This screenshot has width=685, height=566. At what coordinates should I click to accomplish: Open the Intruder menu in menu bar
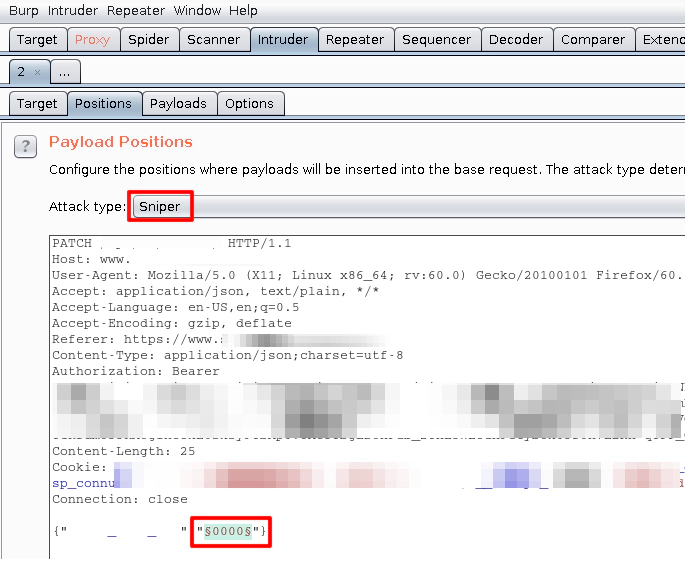point(73,11)
